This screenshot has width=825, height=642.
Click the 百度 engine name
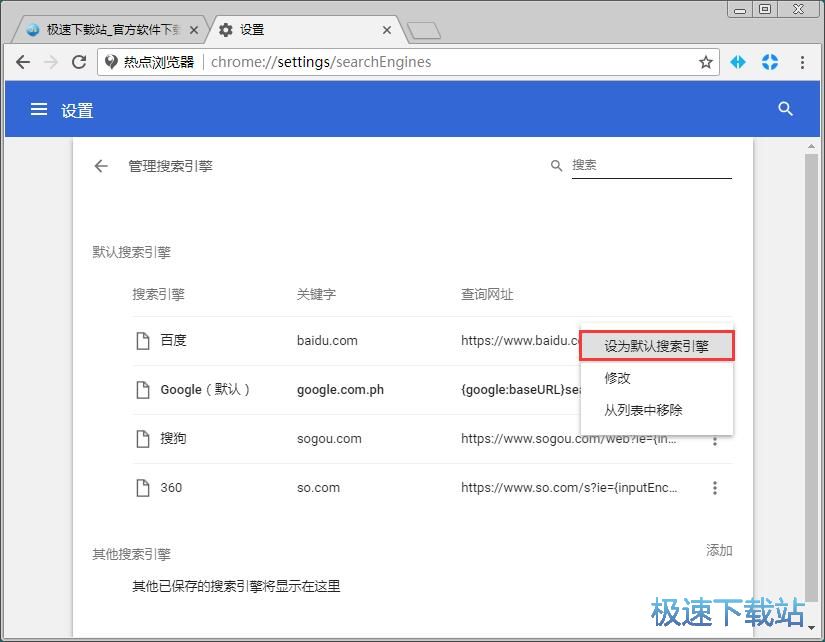(x=173, y=340)
